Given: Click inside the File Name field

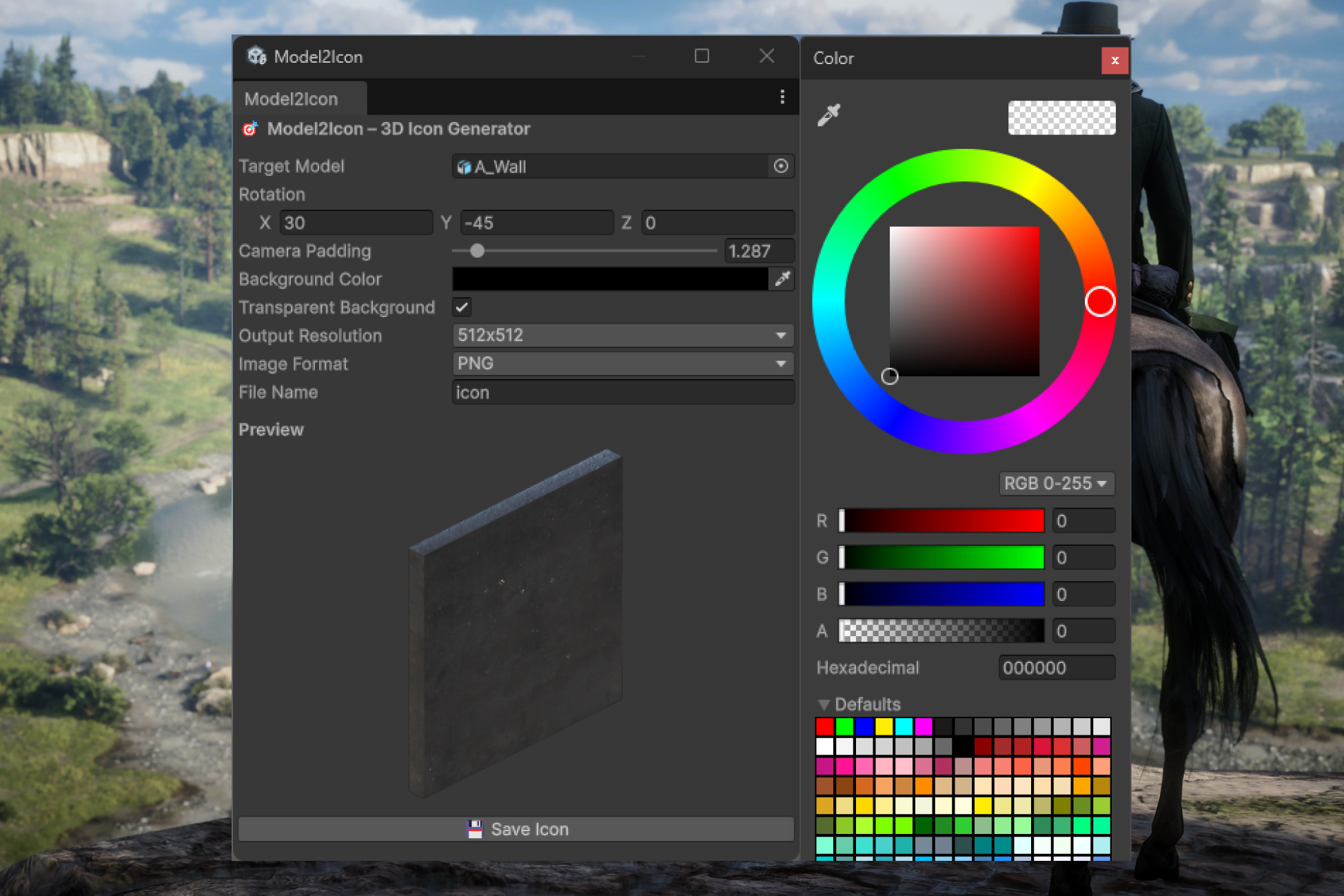Looking at the screenshot, I should tap(620, 392).
